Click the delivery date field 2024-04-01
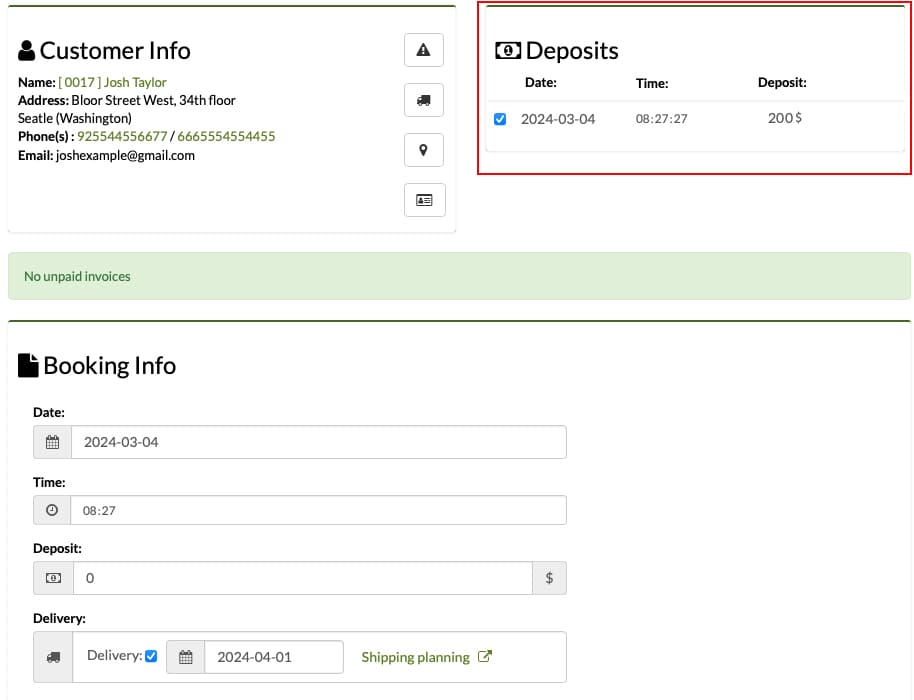 click(x=274, y=657)
